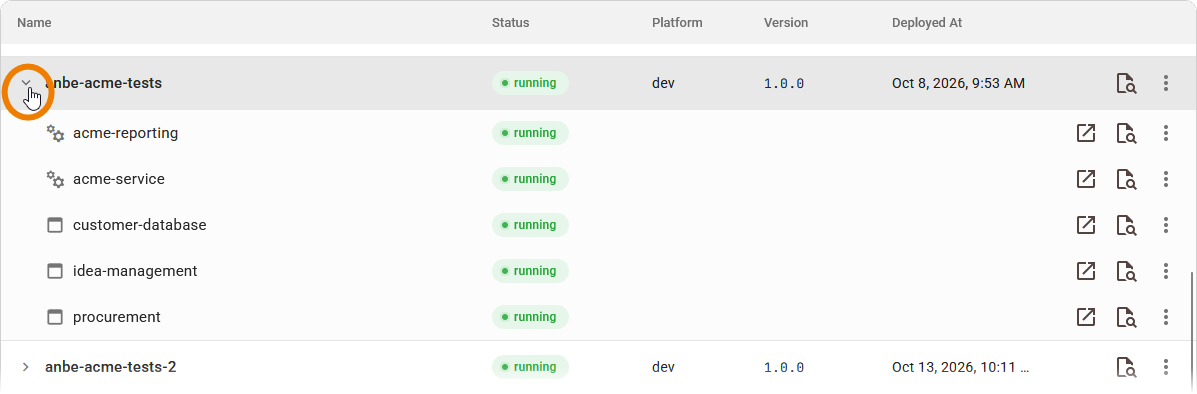Click the Oct 8, 2026, 9:53 AM timestamp
Screen dimensions: 1197x394
958,83
